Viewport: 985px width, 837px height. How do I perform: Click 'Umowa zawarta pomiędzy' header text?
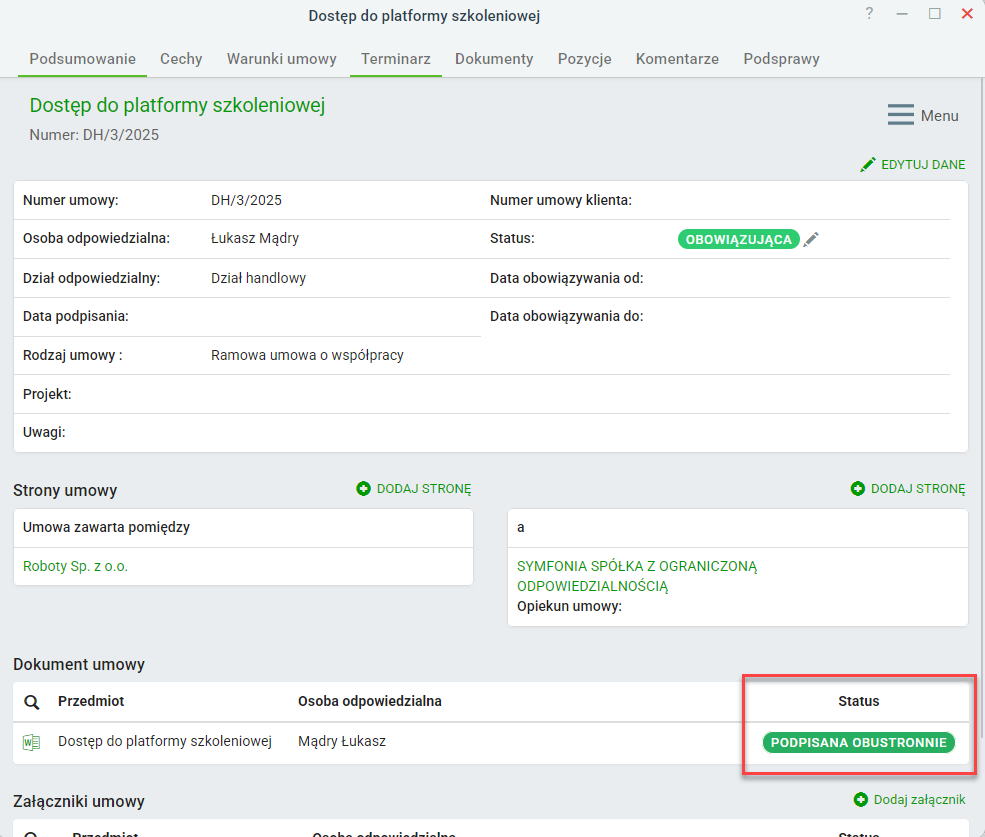click(x=106, y=527)
